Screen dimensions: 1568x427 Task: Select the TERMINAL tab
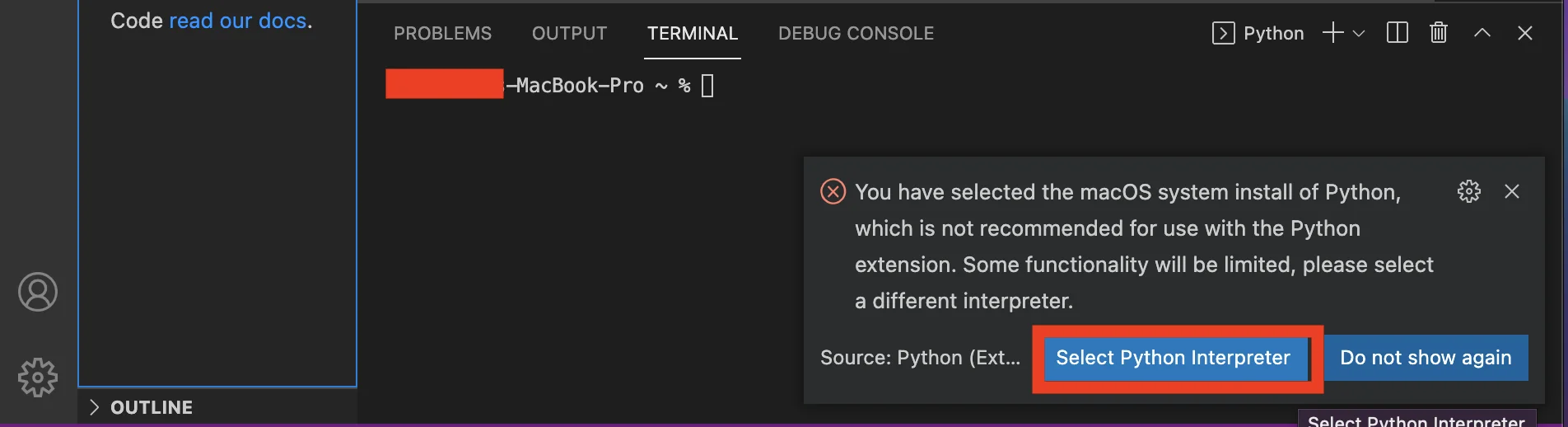click(x=693, y=34)
